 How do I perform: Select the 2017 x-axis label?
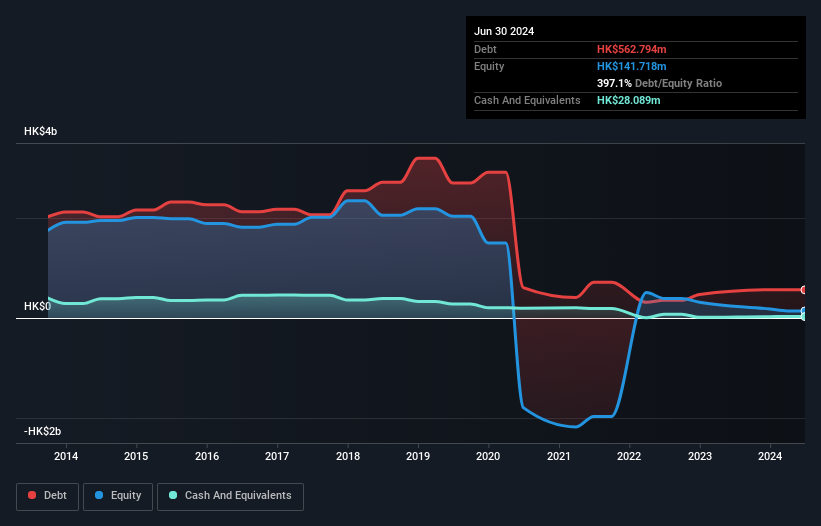[277, 456]
